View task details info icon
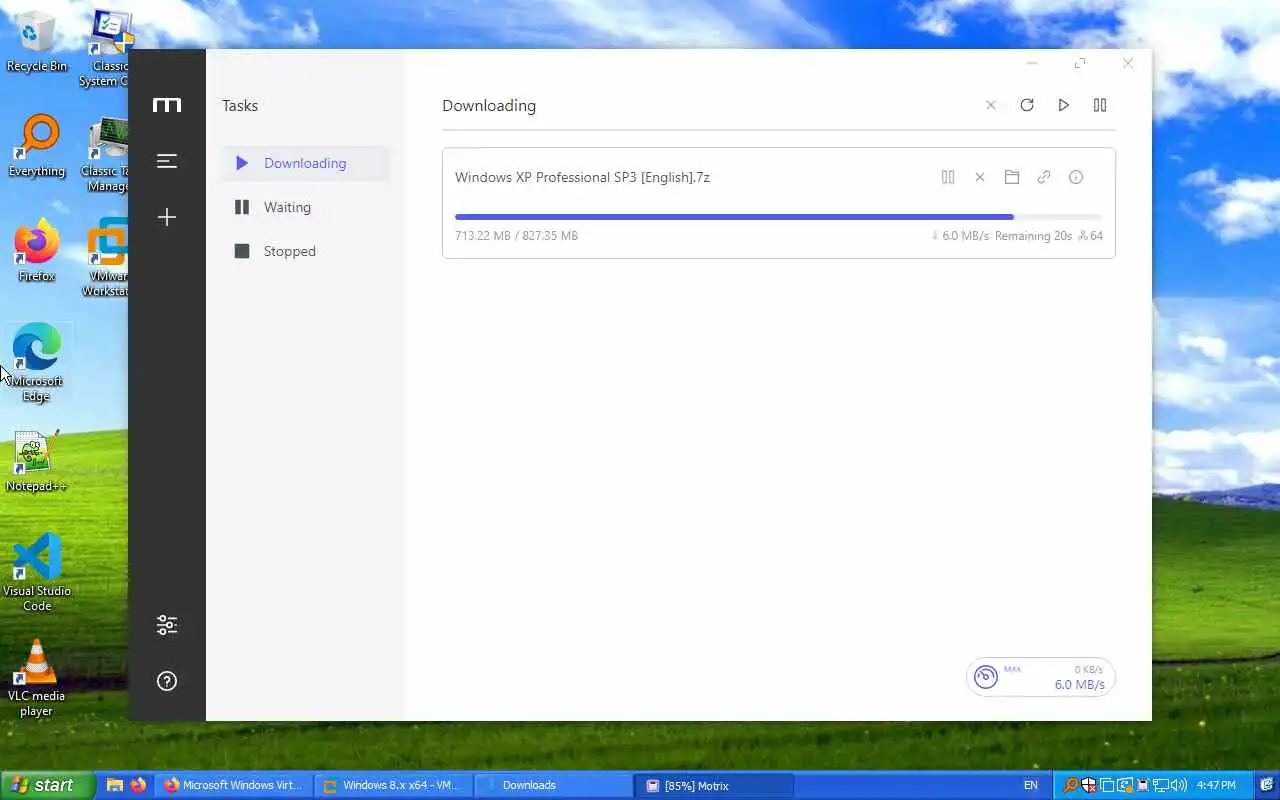The width and height of the screenshot is (1280, 800). [x=1076, y=177]
